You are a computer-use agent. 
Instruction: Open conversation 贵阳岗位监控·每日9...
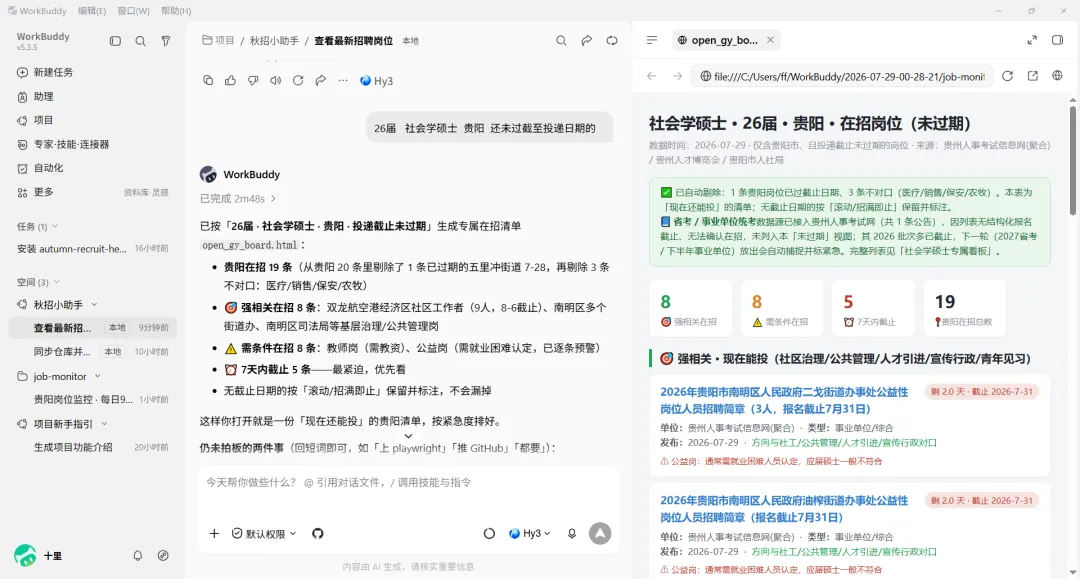click(x=92, y=399)
